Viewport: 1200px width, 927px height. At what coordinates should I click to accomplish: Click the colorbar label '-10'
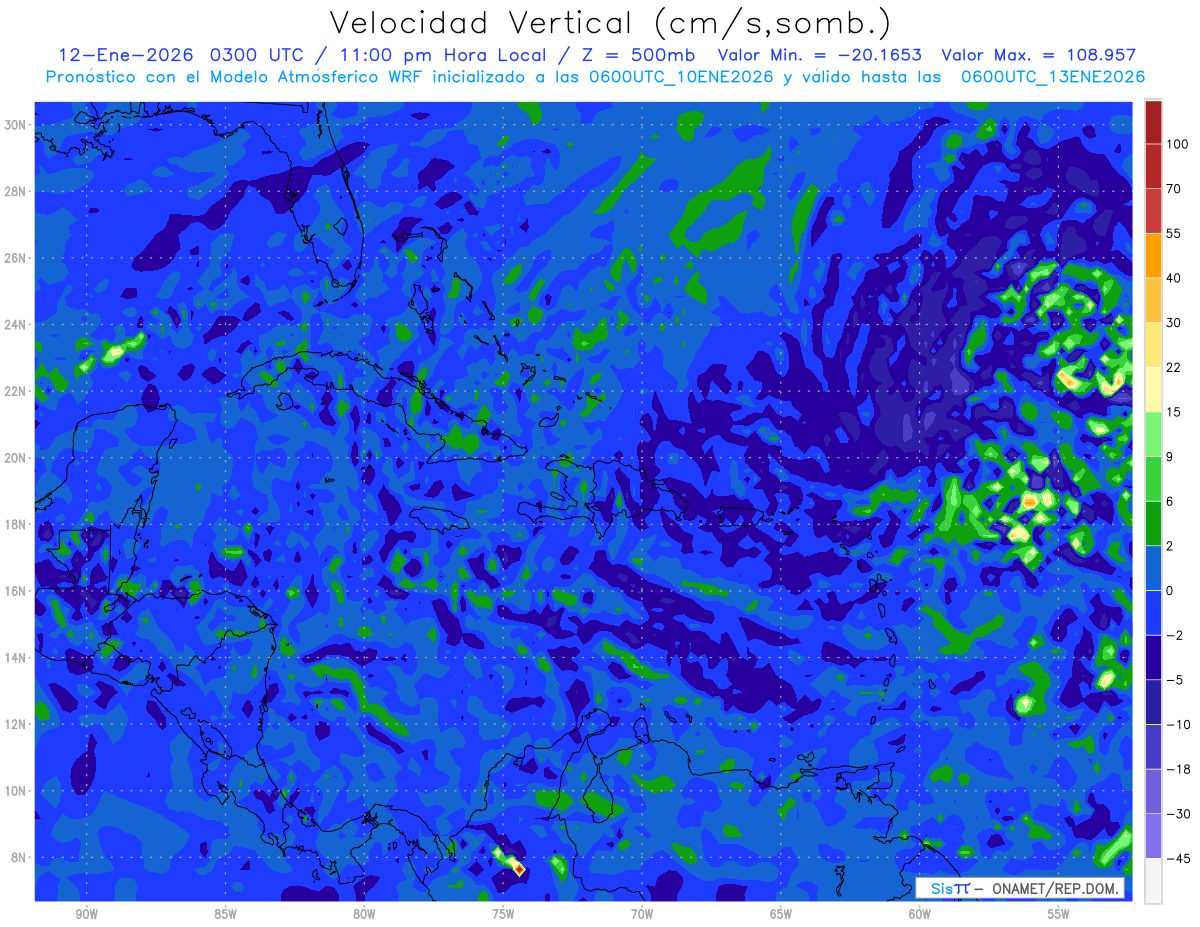(1177, 725)
